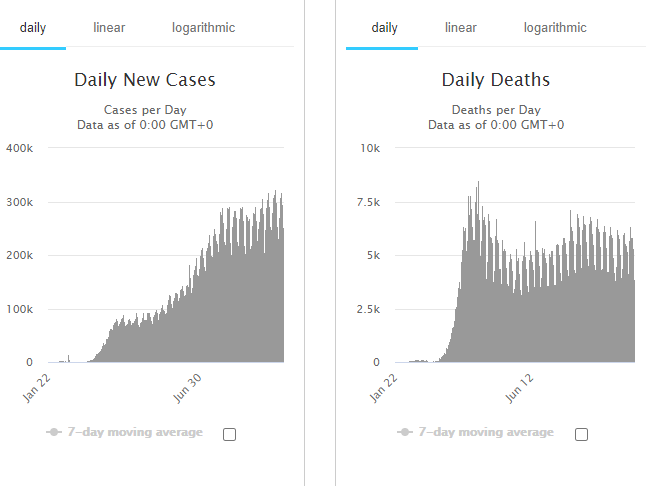Select the daily tab above Daily Deaths
The height and width of the screenshot is (486, 653).
[385, 27]
